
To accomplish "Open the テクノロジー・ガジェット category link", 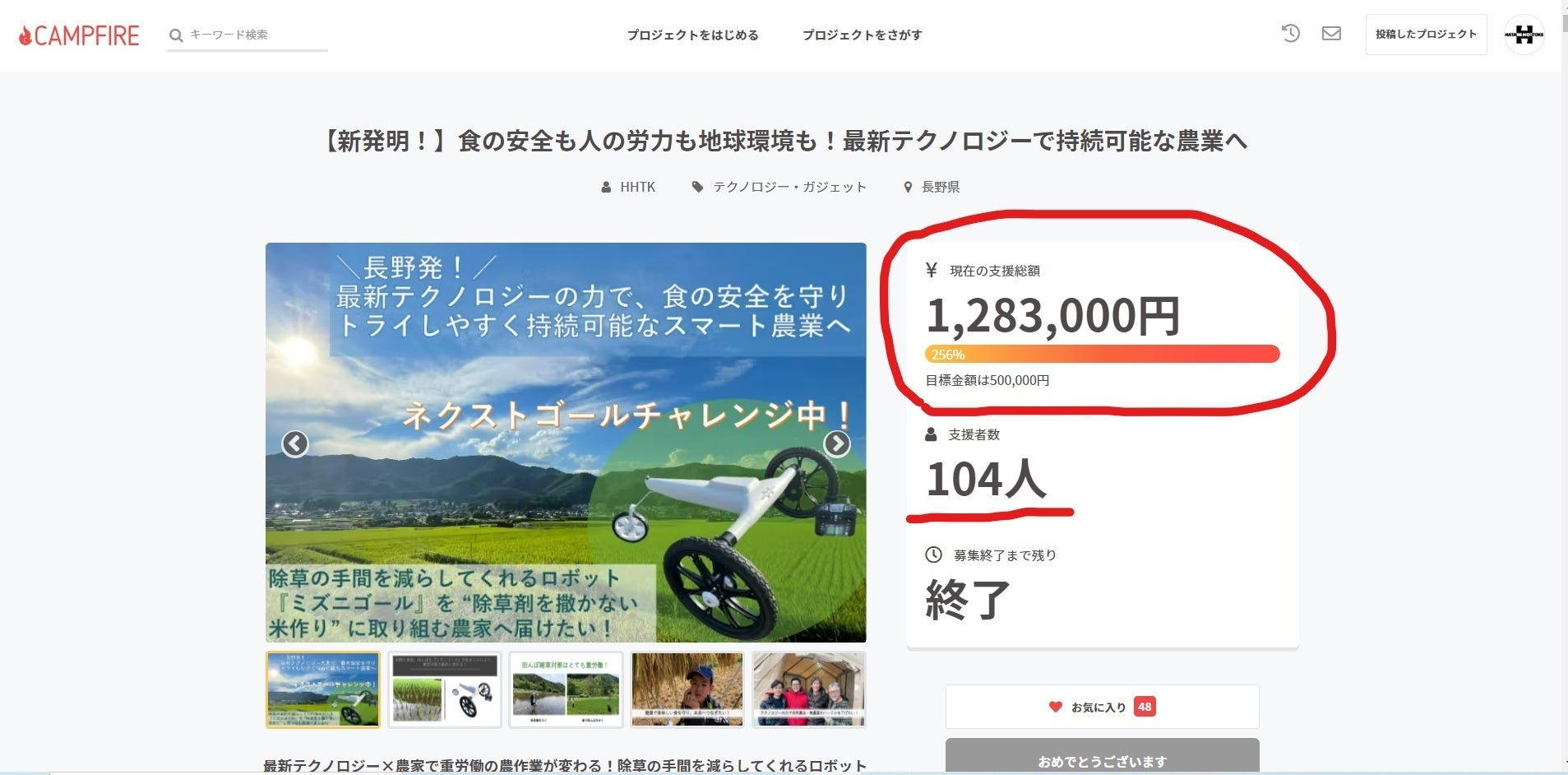I will (789, 188).
